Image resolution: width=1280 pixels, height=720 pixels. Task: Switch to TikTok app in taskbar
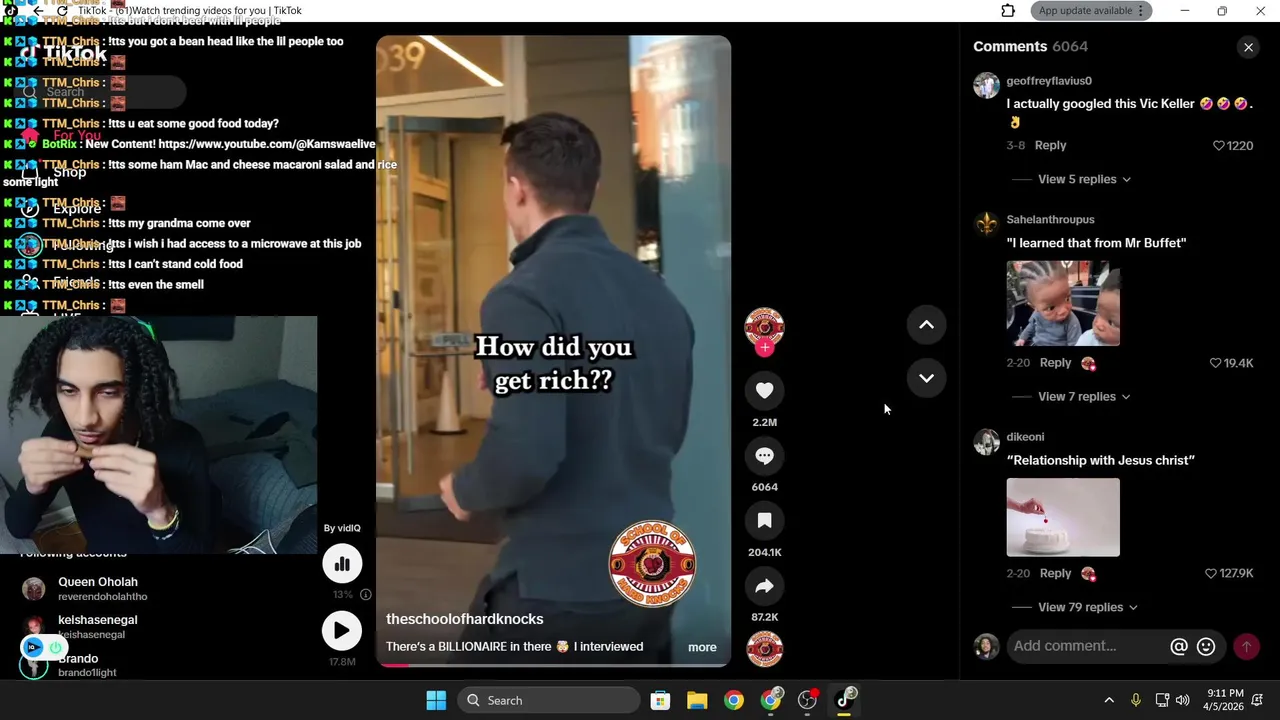point(845,701)
